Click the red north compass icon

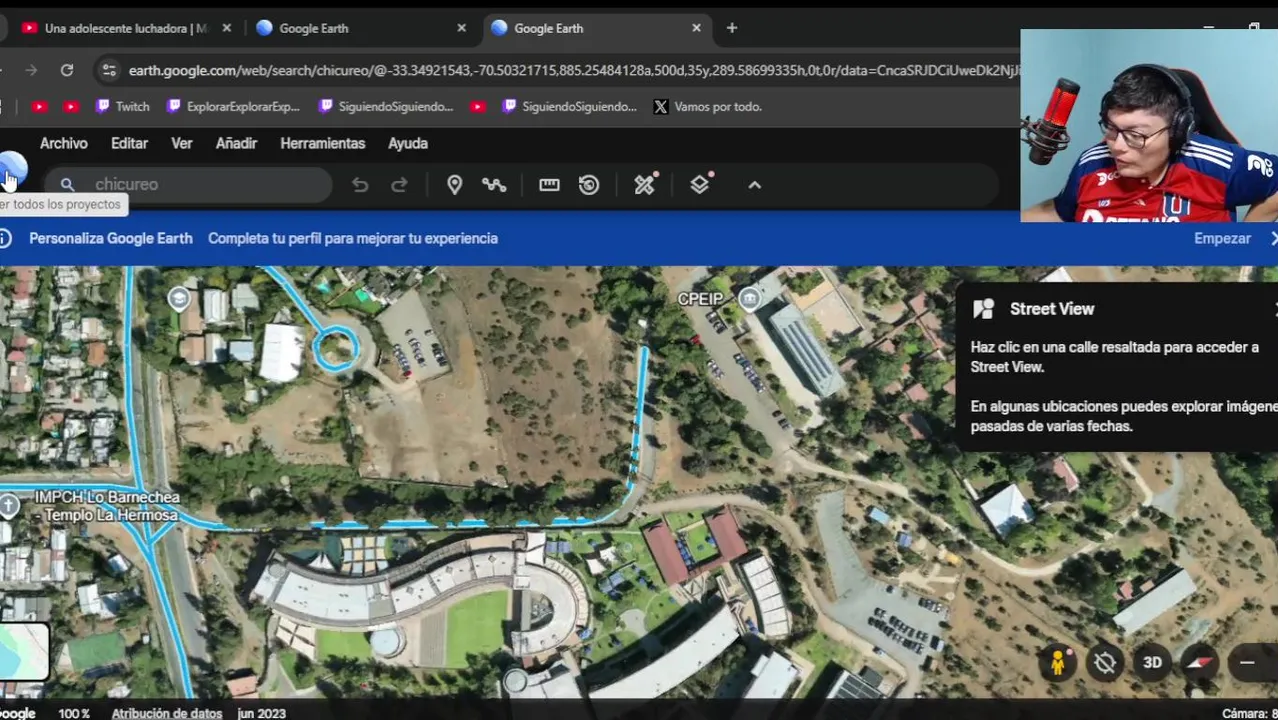coord(1200,662)
